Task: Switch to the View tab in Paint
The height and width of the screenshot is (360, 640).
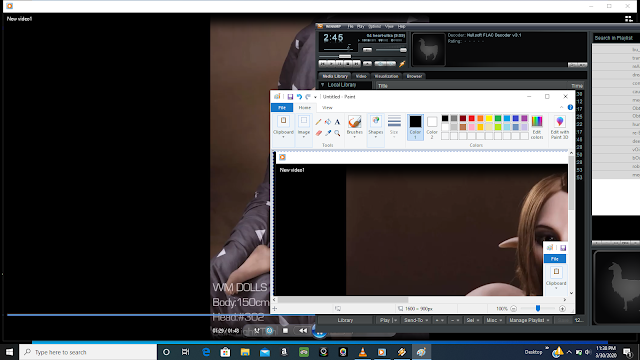Action: 327,107
